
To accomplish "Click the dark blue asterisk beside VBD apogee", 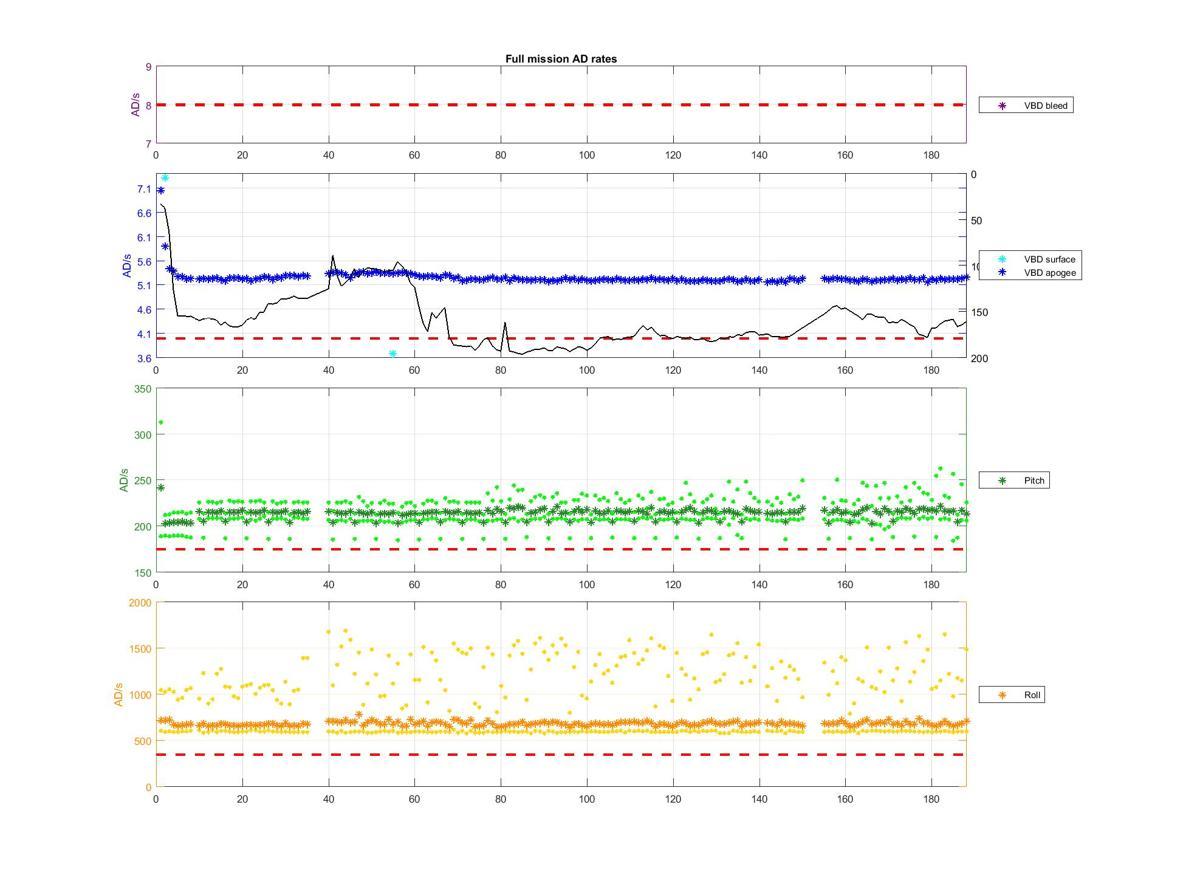I will coord(1002,272).
